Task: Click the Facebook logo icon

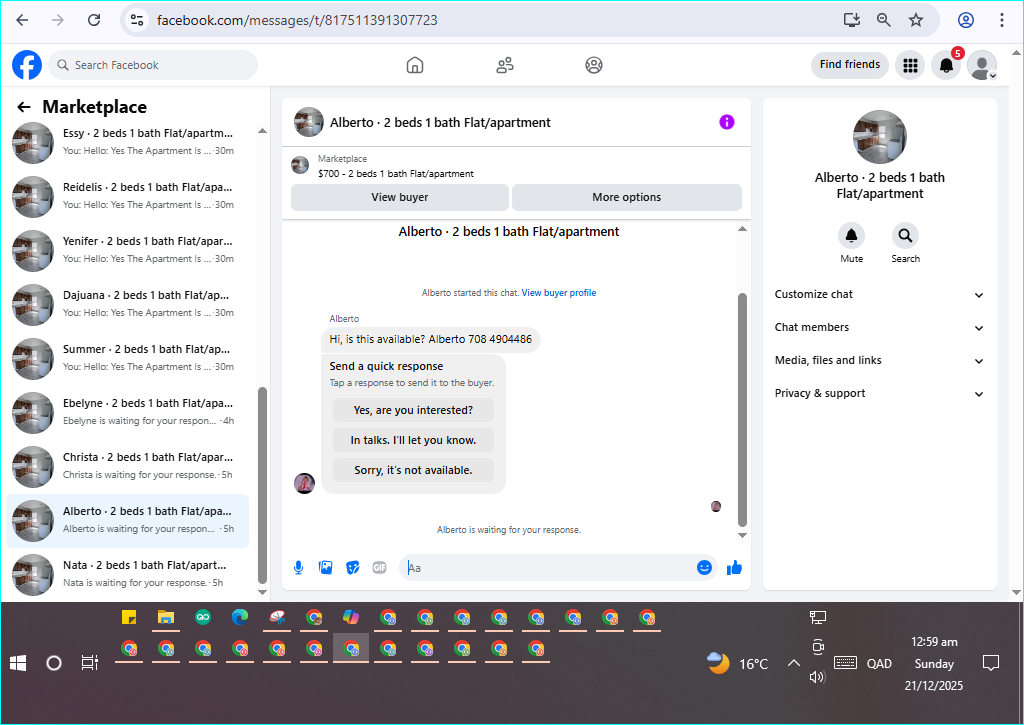Action: tap(27, 65)
